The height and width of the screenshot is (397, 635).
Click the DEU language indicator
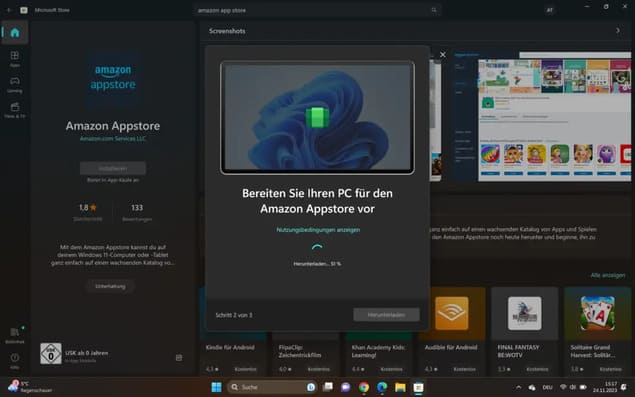point(548,387)
